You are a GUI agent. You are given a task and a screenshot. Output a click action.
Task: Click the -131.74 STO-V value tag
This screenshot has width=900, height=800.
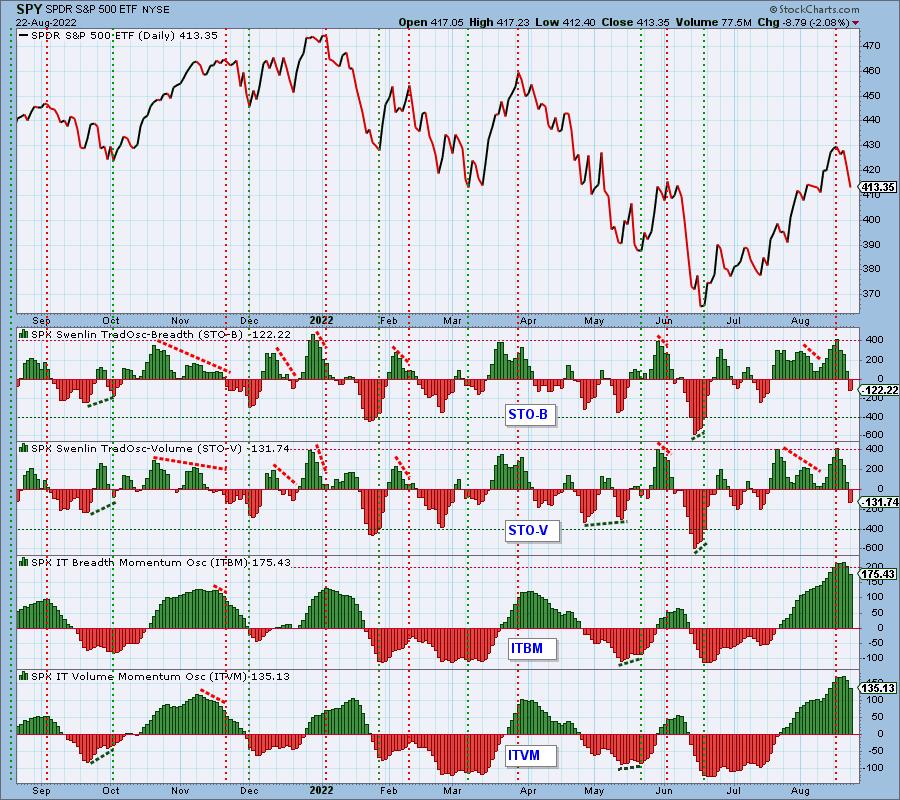click(879, 502)
